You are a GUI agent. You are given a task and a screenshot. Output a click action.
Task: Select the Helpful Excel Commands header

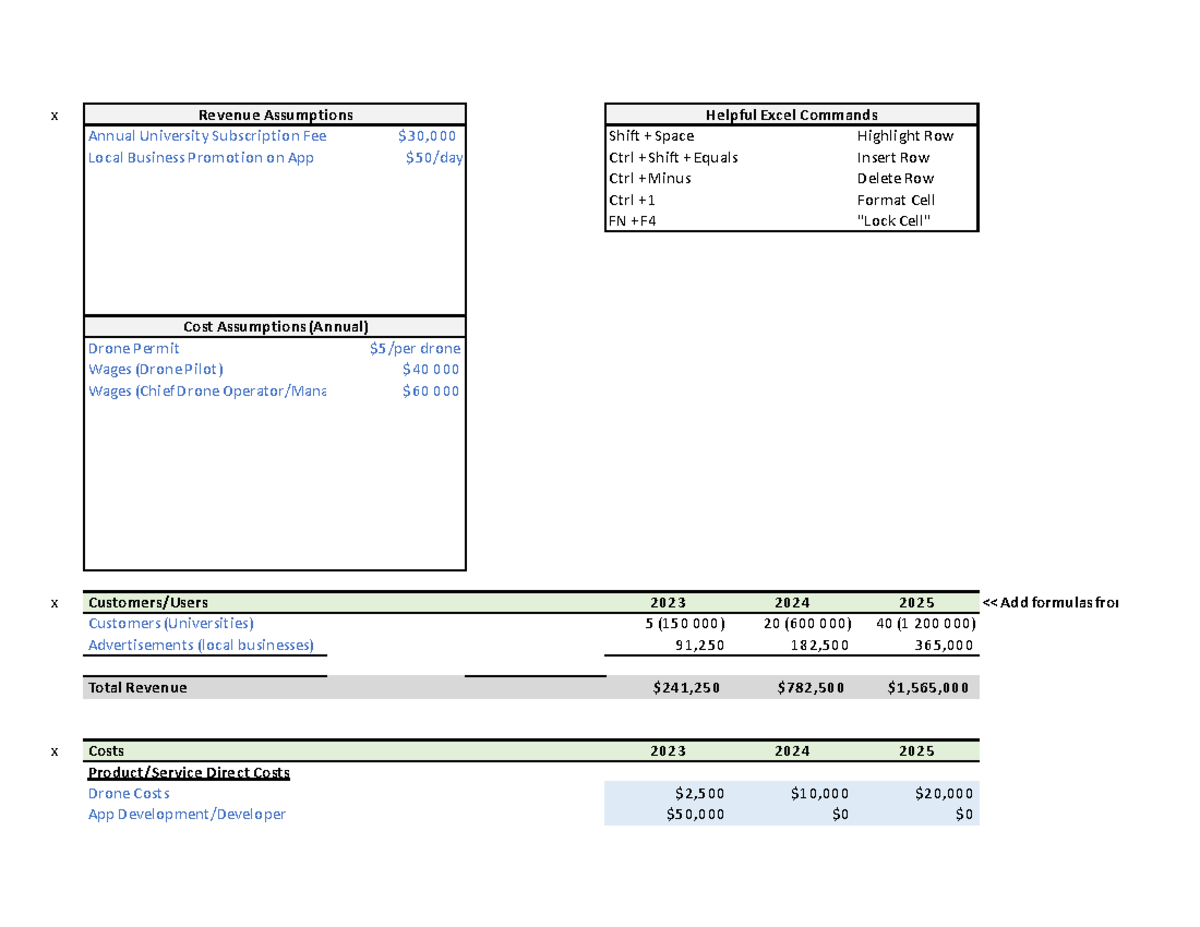(791, 115)
